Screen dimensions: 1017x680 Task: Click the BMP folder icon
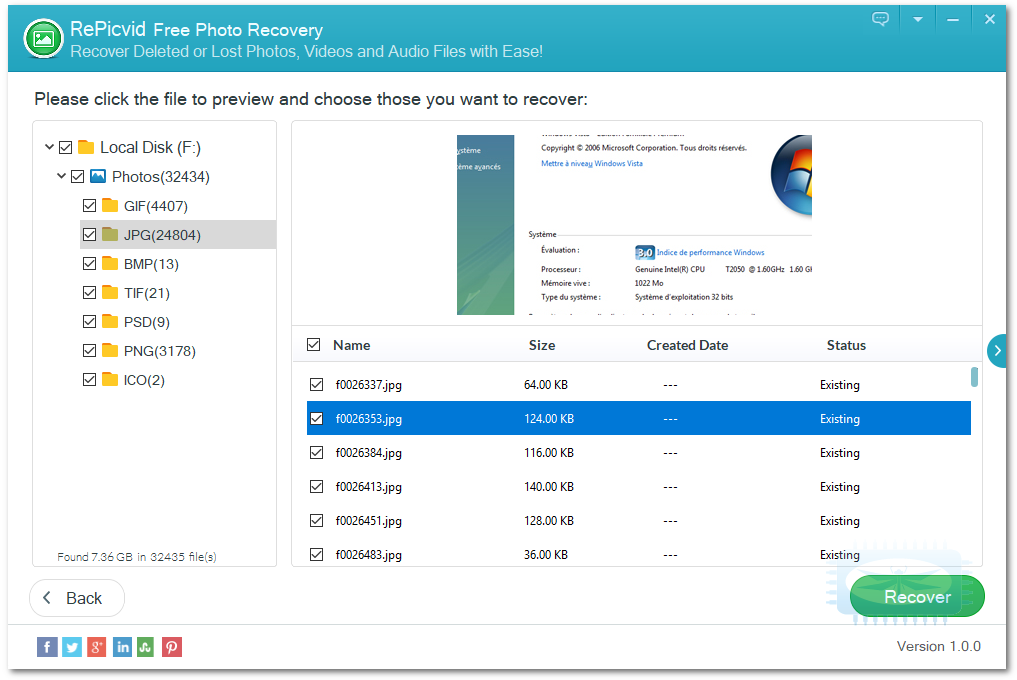[x=110, y=263]
